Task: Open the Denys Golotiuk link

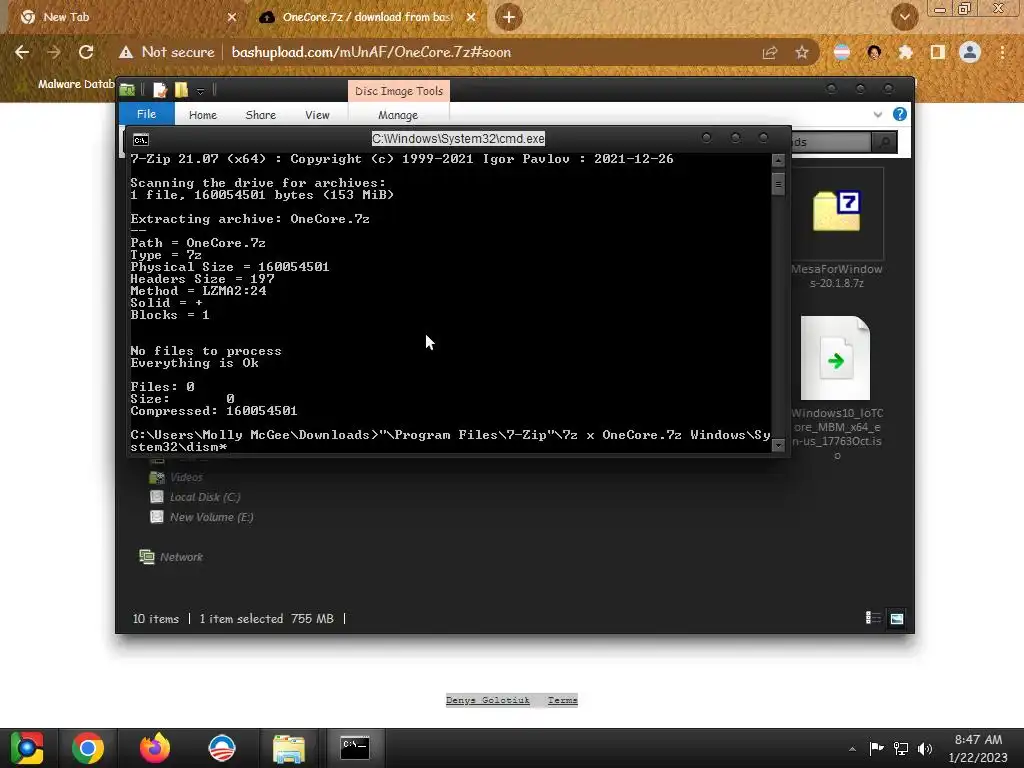Action: click(x=488, y=700)
